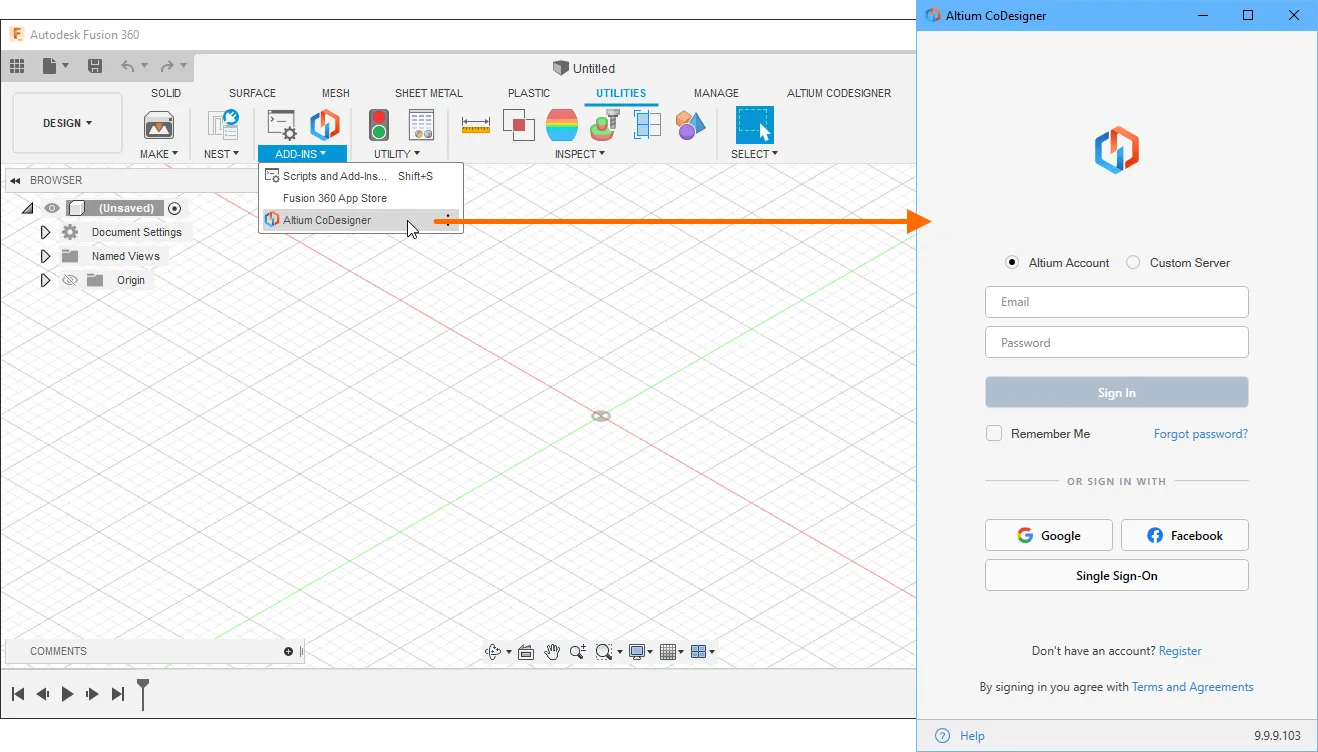Toggle visibility of the Origin folder

point(70,281)
